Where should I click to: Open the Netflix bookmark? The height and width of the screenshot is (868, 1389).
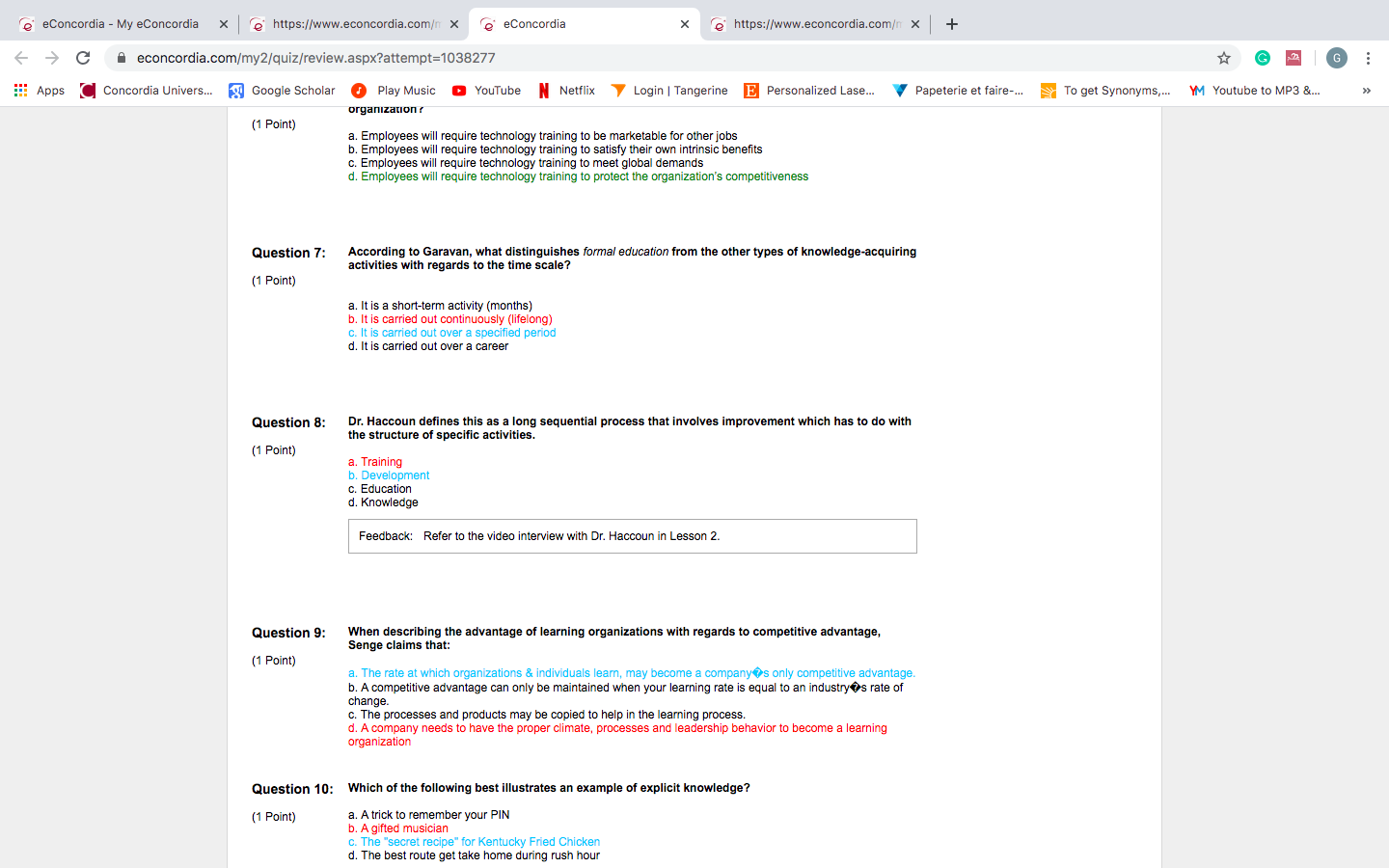566,91
